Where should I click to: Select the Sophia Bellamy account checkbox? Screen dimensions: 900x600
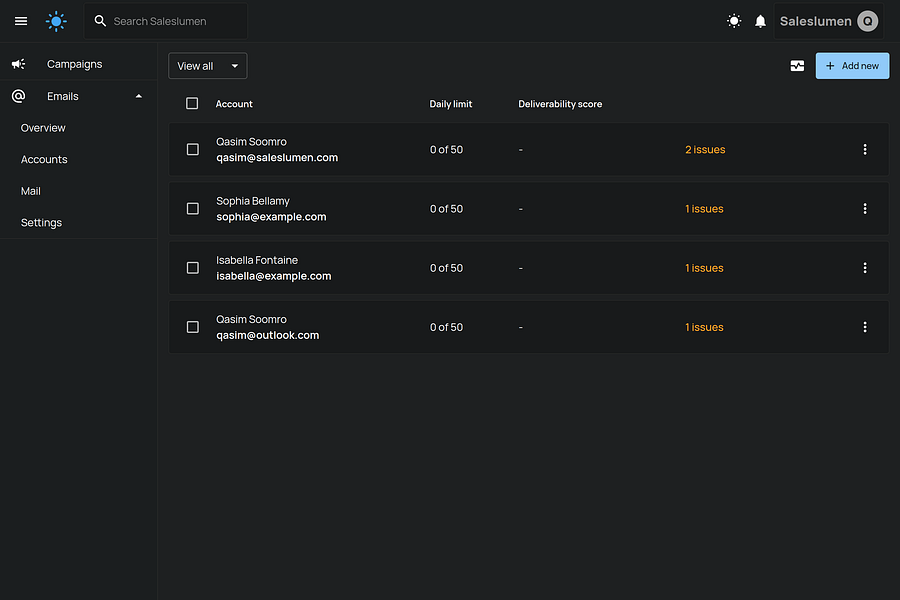tap(193, 209)
